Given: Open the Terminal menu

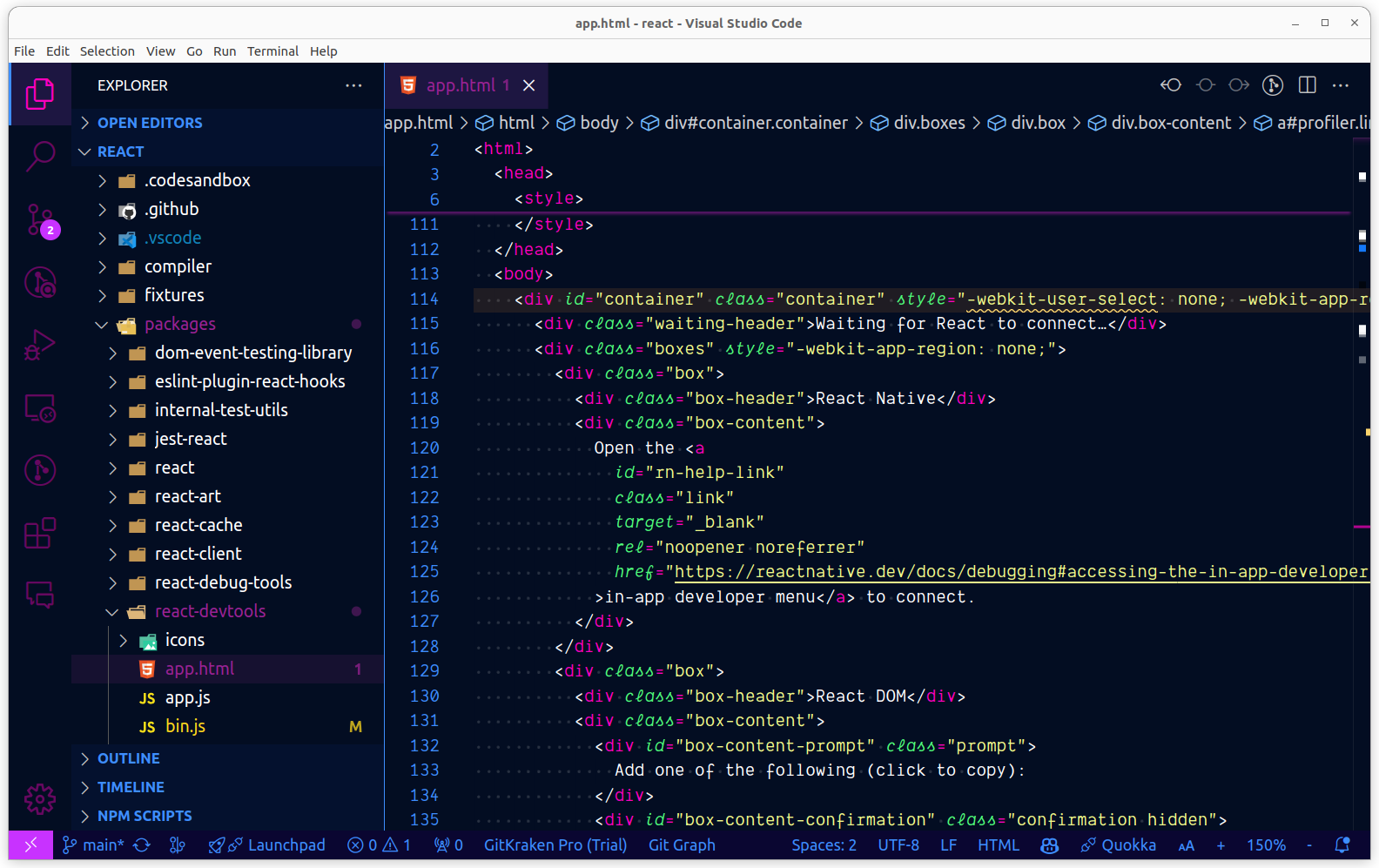Looking at the screenshot, I should (272, 51).
